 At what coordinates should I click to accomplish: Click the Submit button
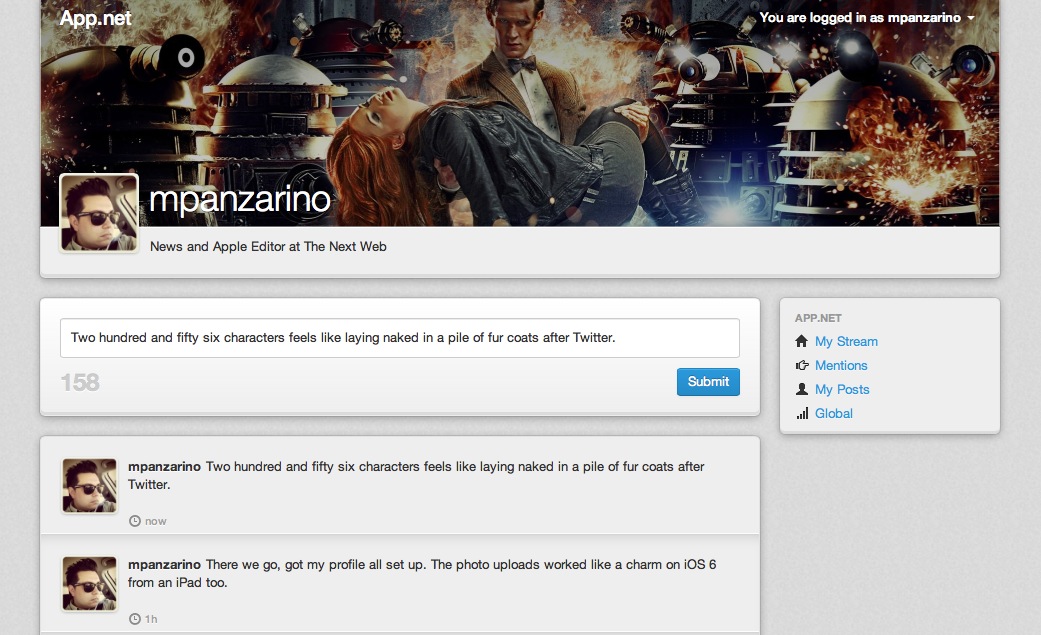(708, 382)
